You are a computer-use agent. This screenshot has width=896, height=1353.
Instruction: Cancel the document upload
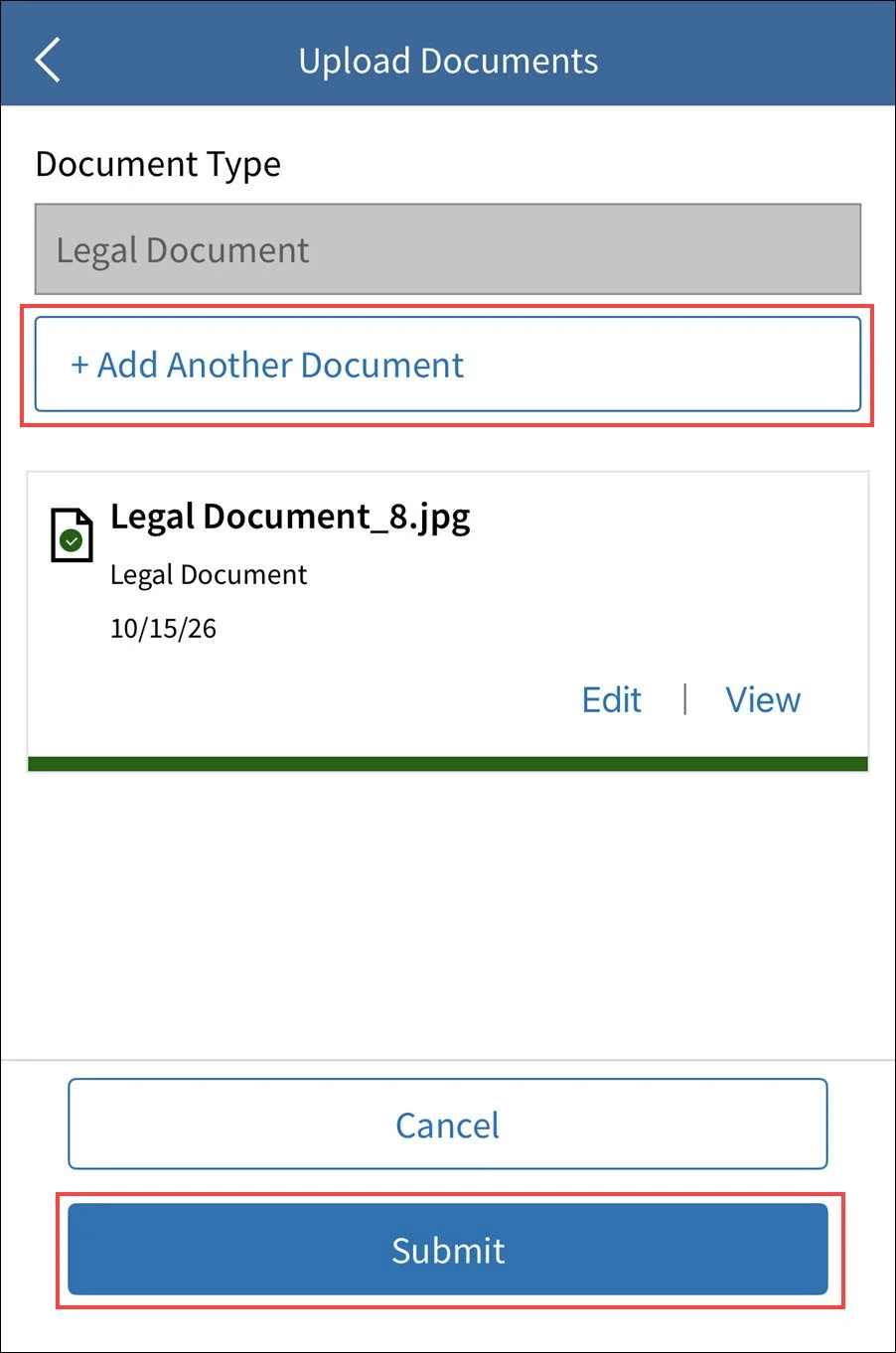(x=448, y=1125)
